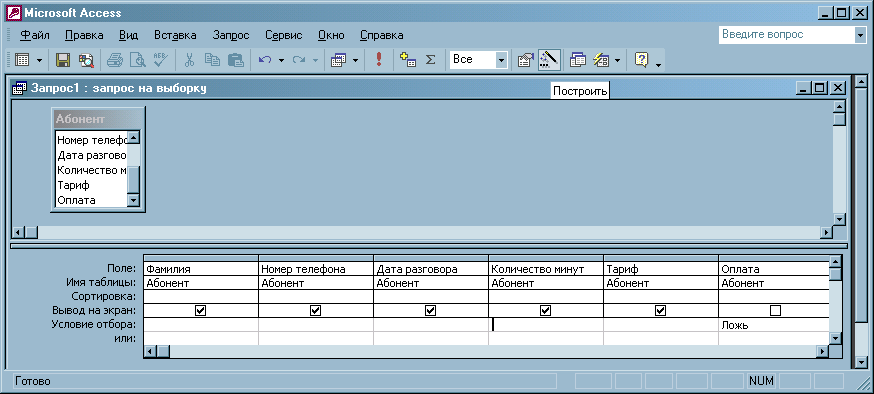Select 'Номер телефо' in Абонент field list
This screenshot has width=874, height=394.
(x=92, y=140)
